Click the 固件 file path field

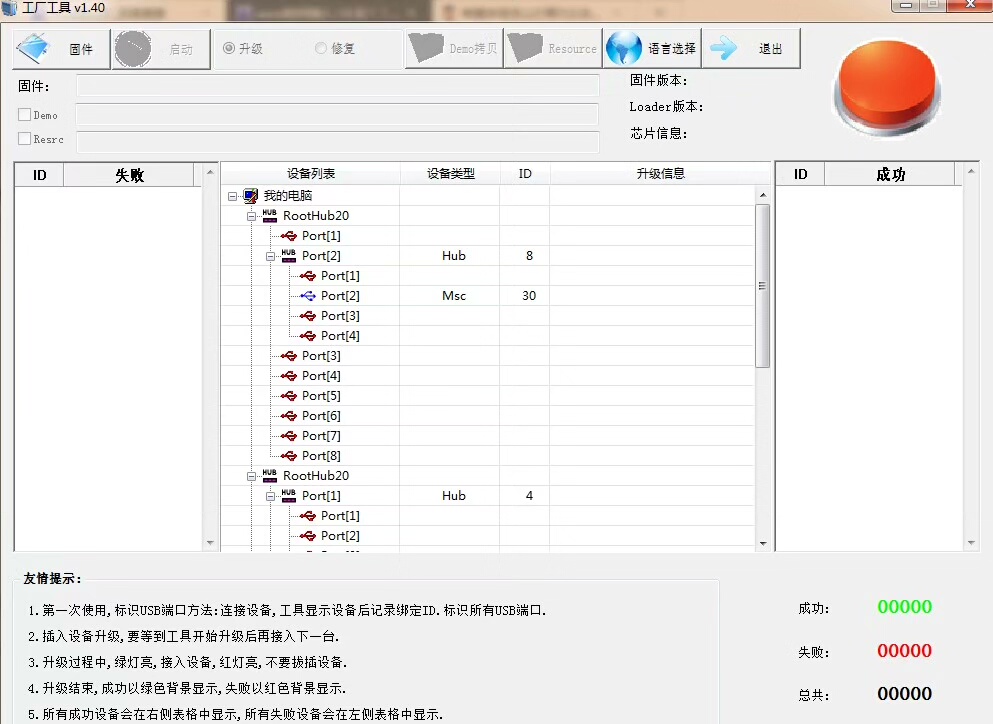pos(337,86)
